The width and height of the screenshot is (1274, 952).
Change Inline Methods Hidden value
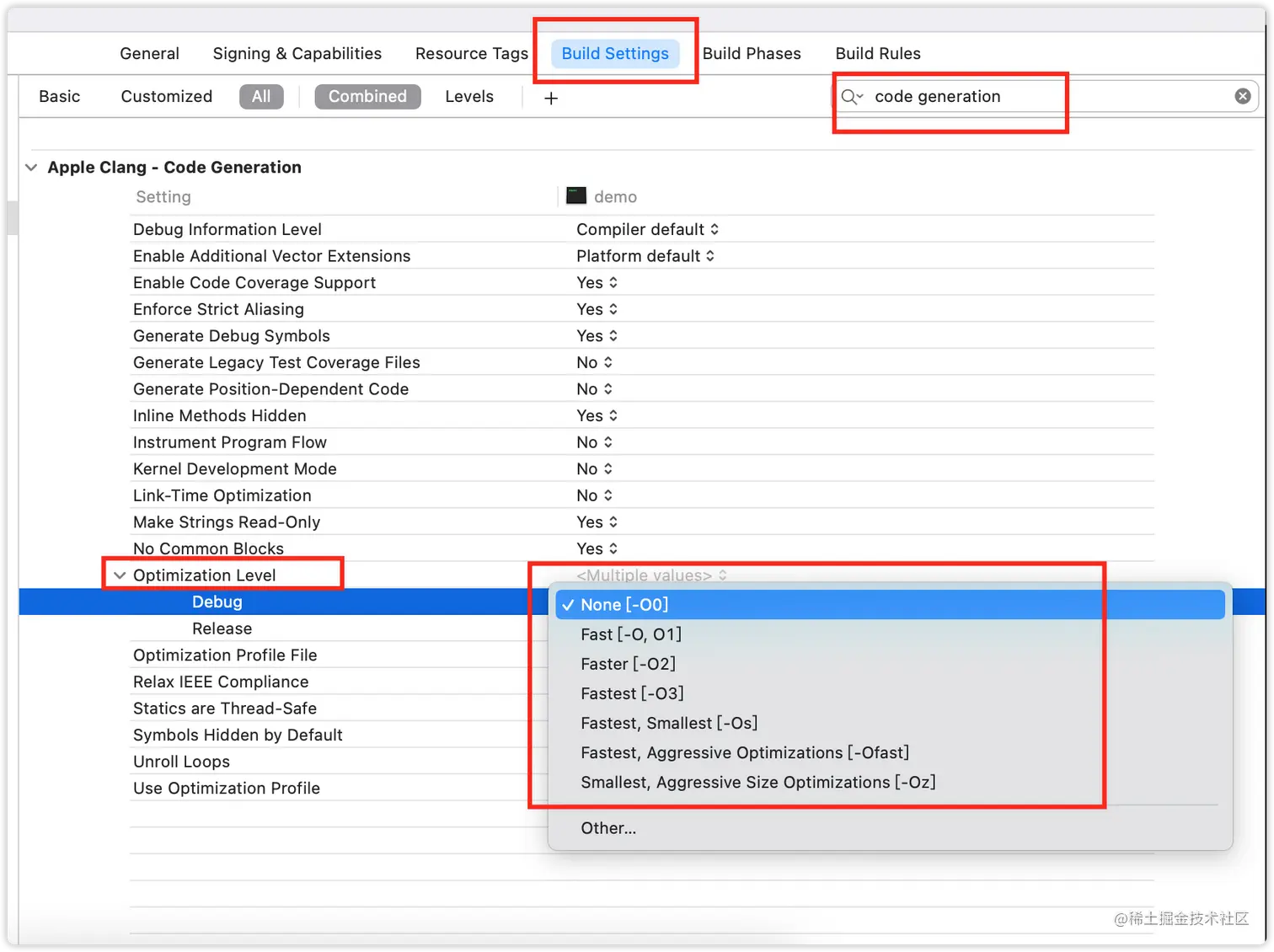point(597,415)
